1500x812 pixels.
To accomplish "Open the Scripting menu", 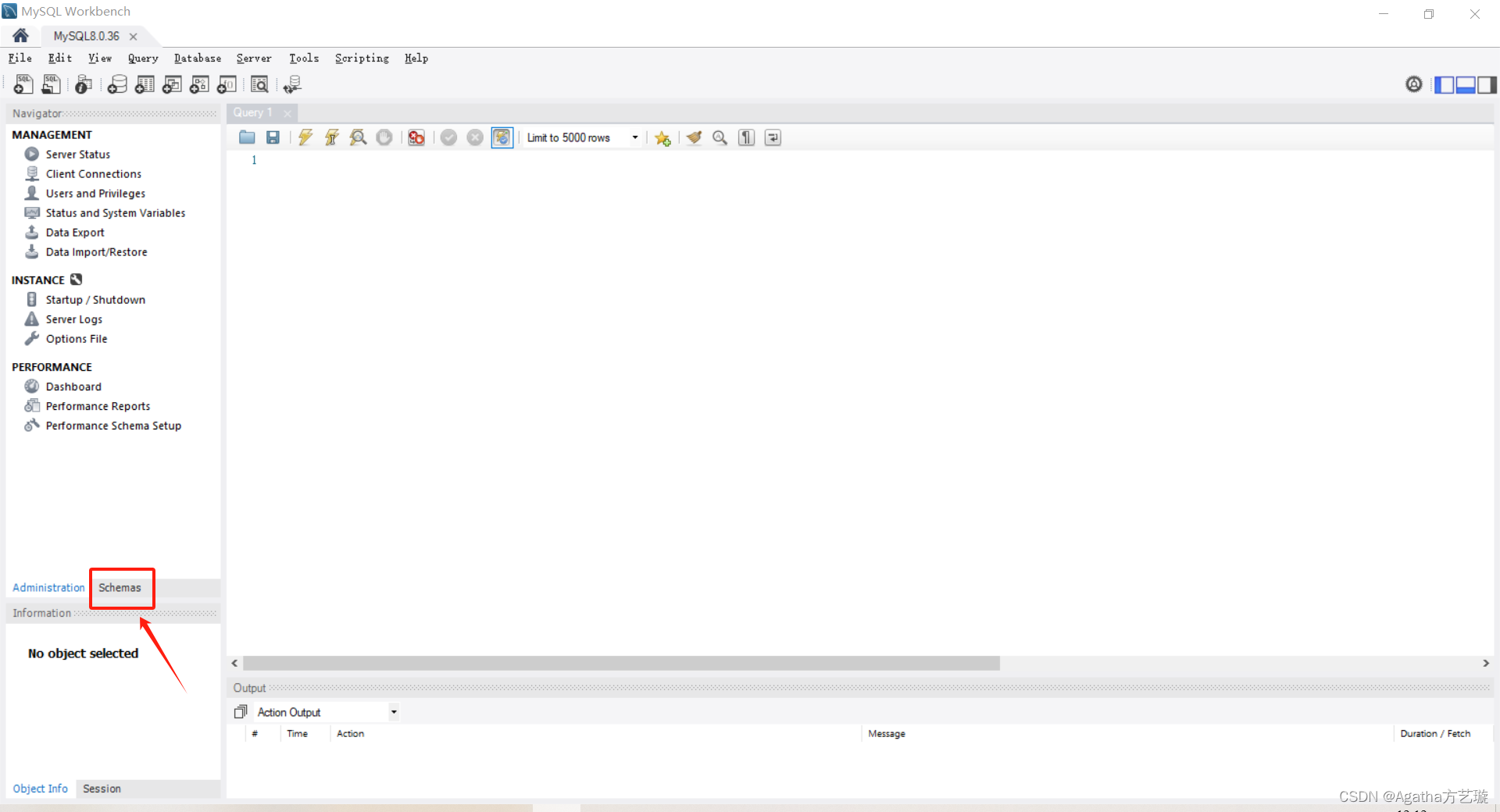I will 362,58.
